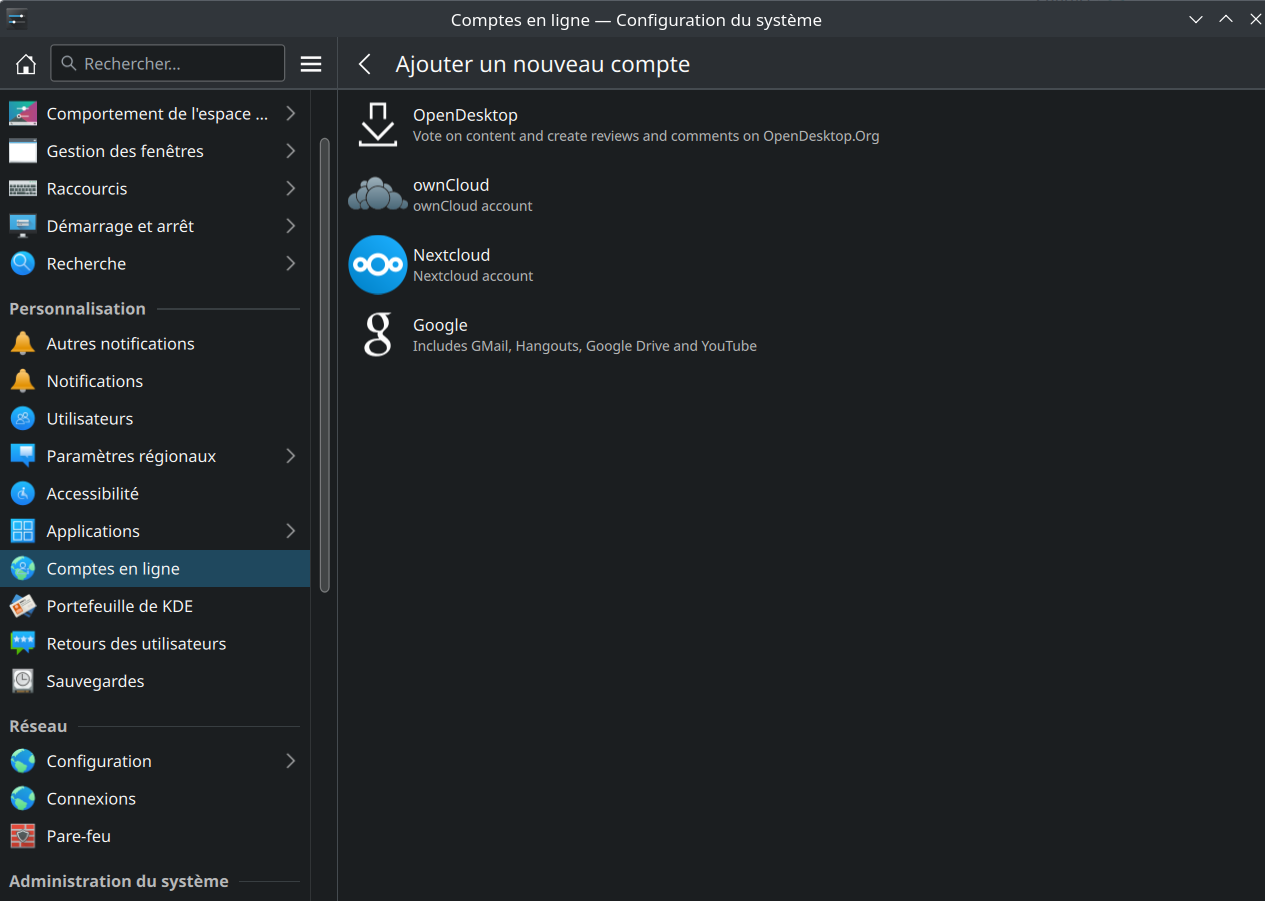Screen dimensions: 1265x901
Task: Expand Paramètres régionaux chevron
Action: click(x=290, y=456)
